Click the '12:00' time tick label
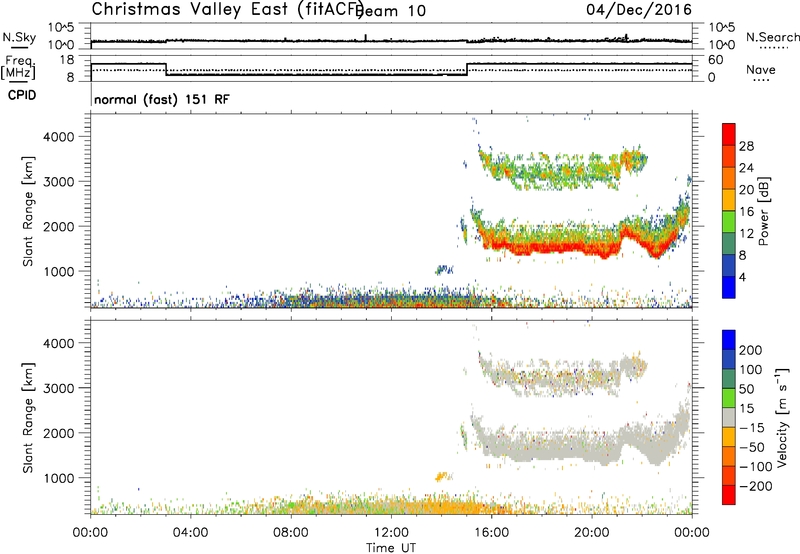800x554 pixels. (391, 533)
